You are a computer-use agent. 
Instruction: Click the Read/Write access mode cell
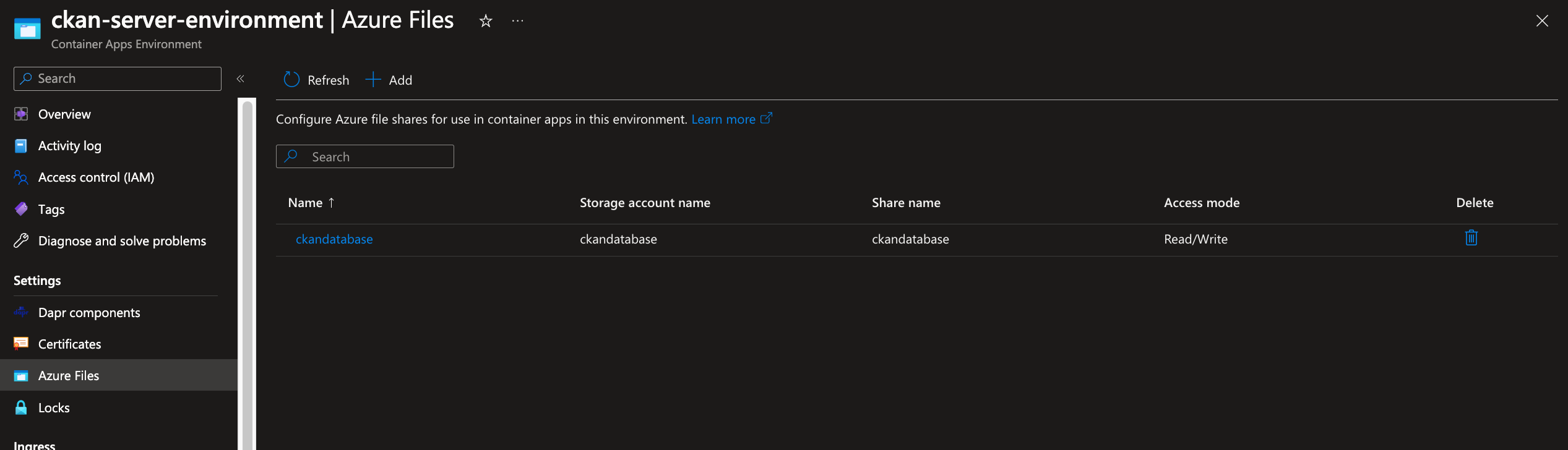pyautogui.click(x=1195, y=239)
